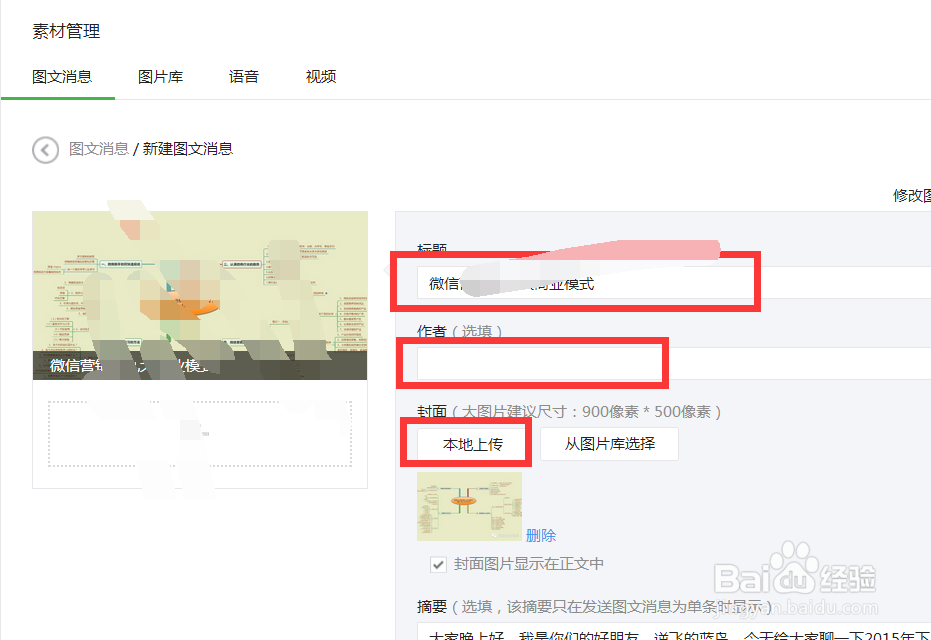Open the 图文消息 tab
931x640 pixels.
(x=62, y=77)
